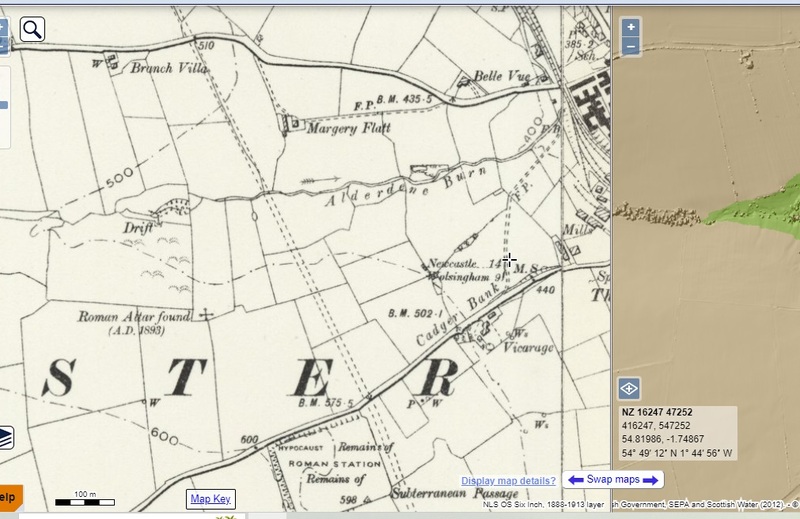The image size is (800, 519).
Task: Click the Swap maps button
Action: point(613,480)
